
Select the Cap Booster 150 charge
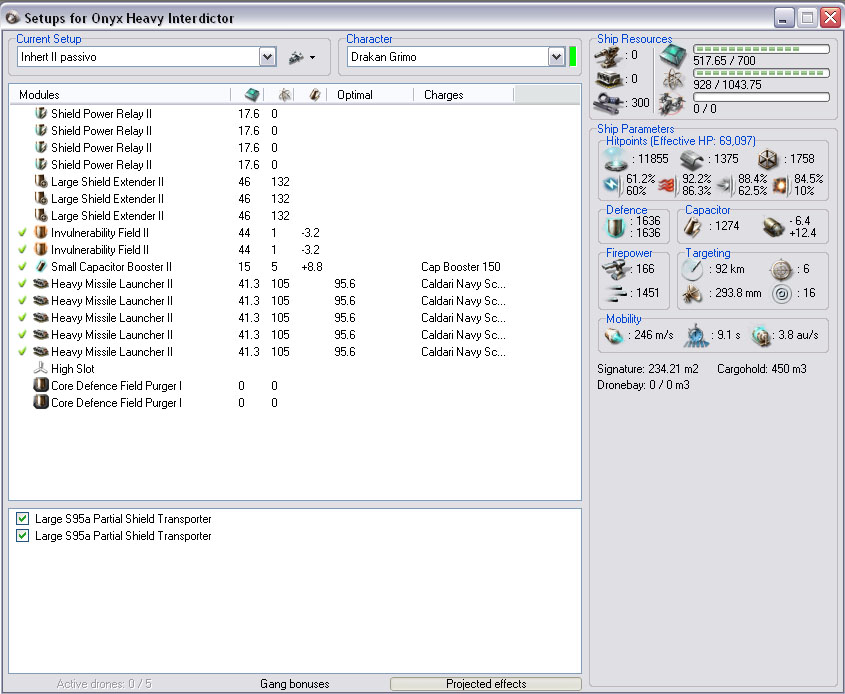pos(461,267)
